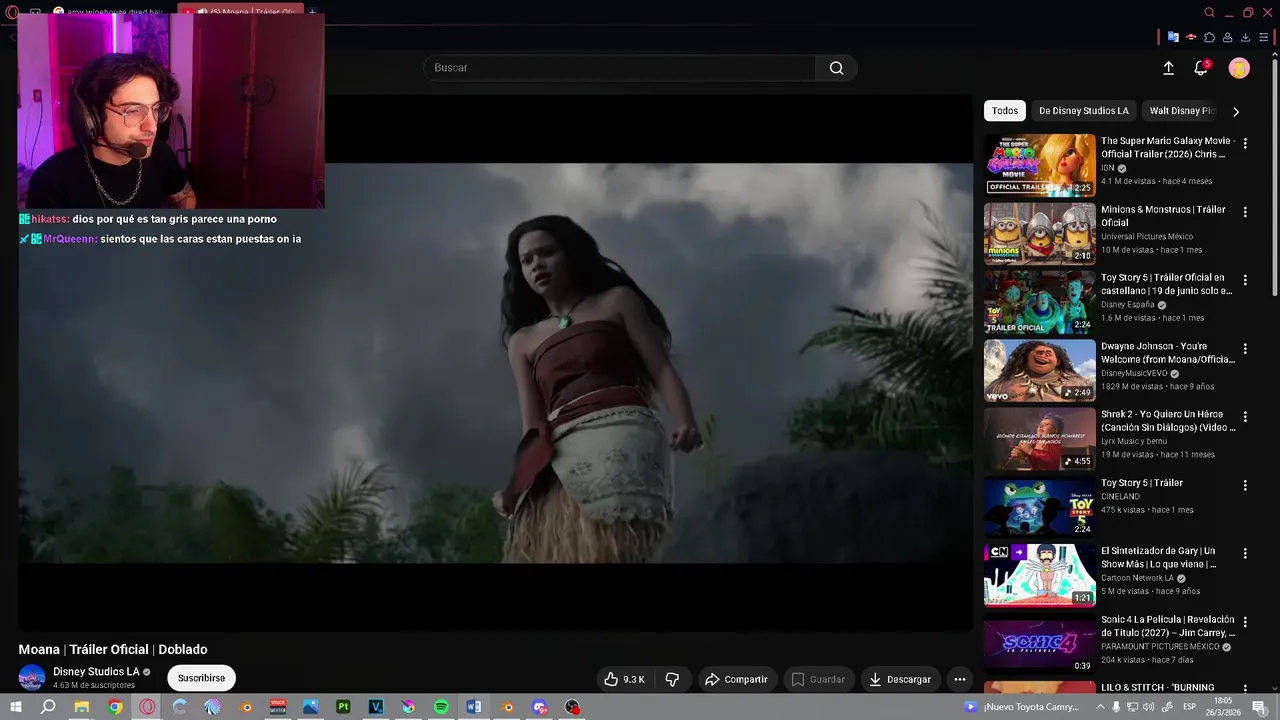Screen dimensions: 1280x720
Task: Open Substance Painter (Pt) from the taskbar
Action: [x=343, y=707]
